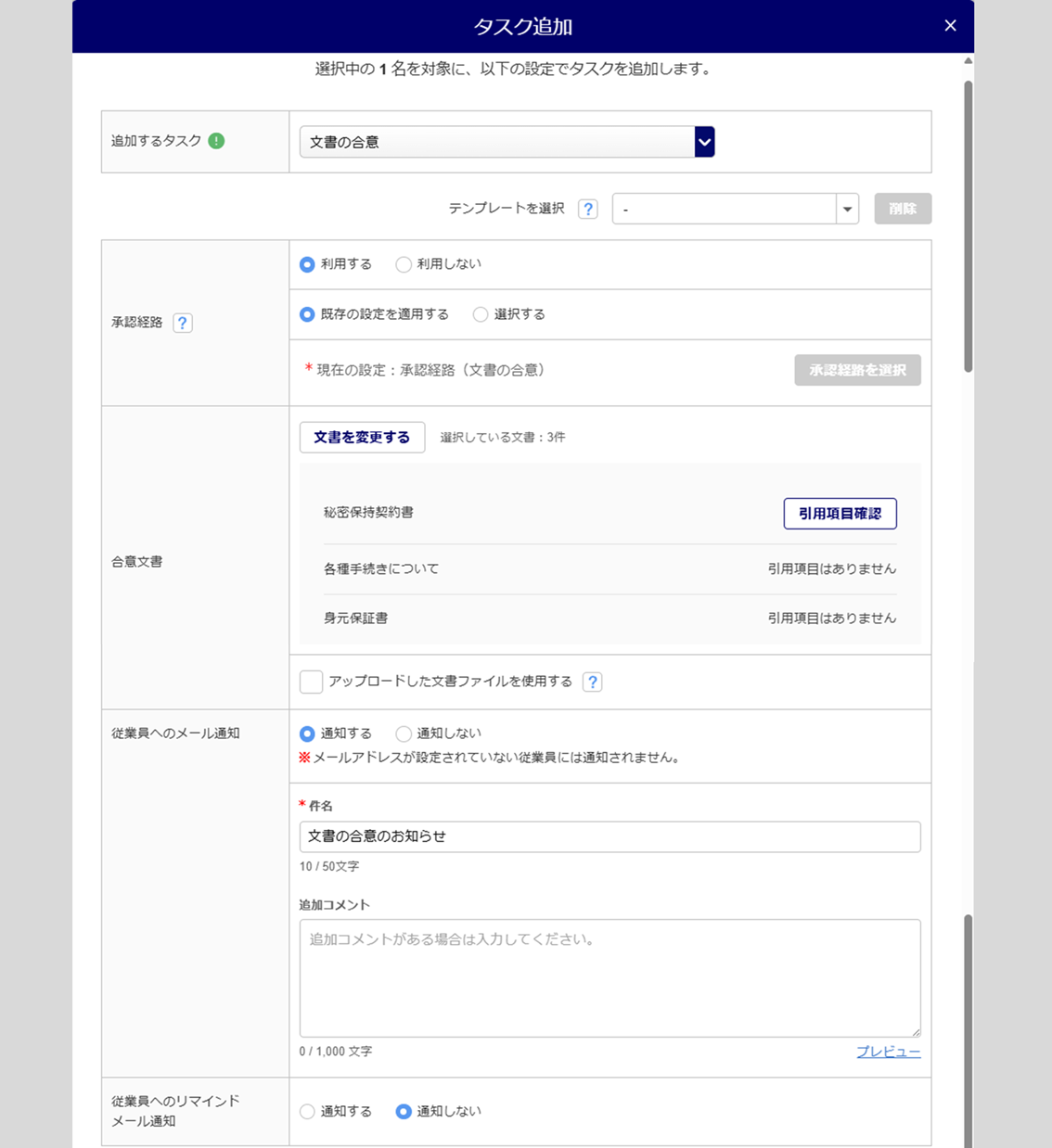Click the dialog's vertical scrollbar thumb

(x=968, y=226)
